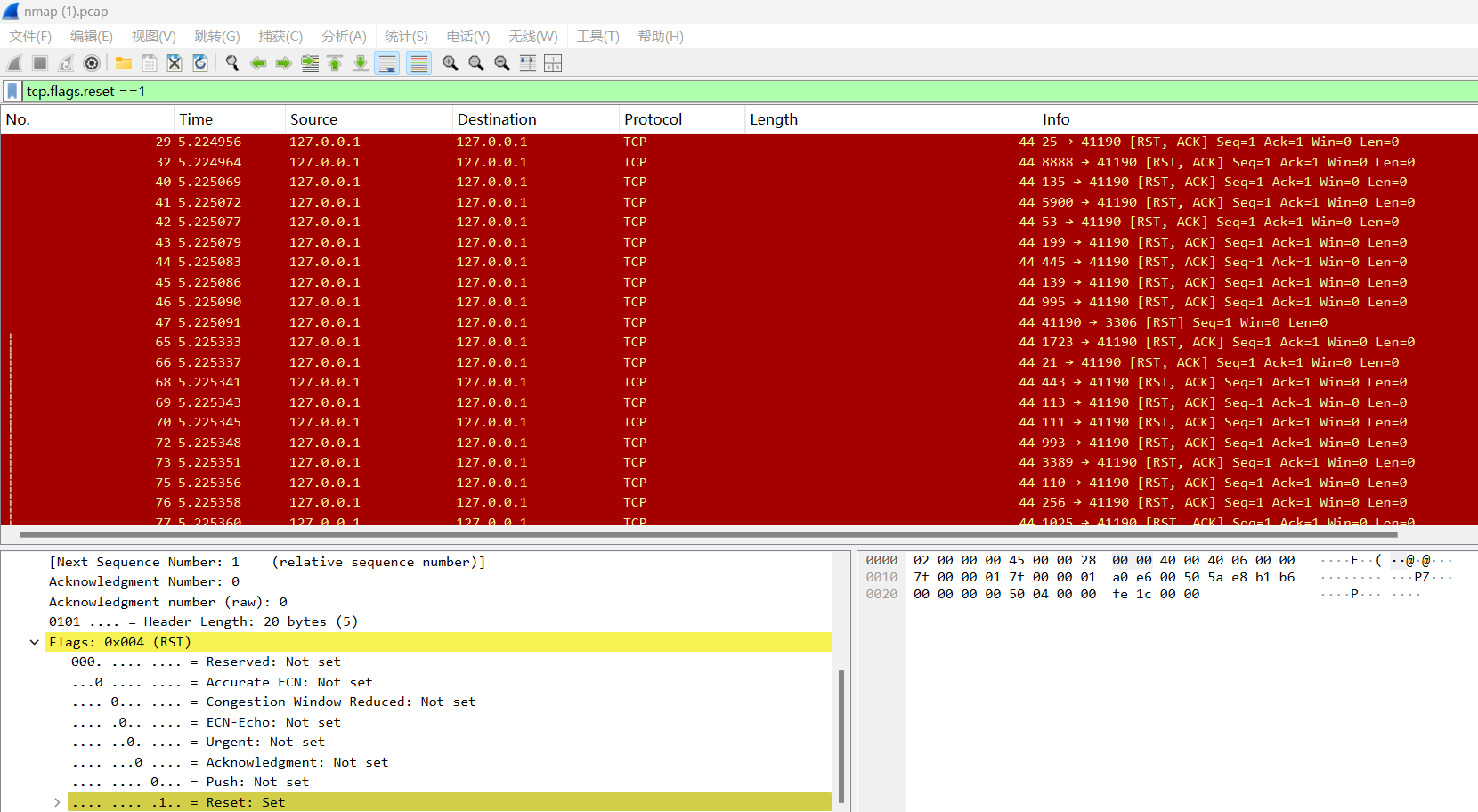Sort by the Info column header
Image resolution: width=1478 pixels, height=812 pixels.
pos(1257,119)
